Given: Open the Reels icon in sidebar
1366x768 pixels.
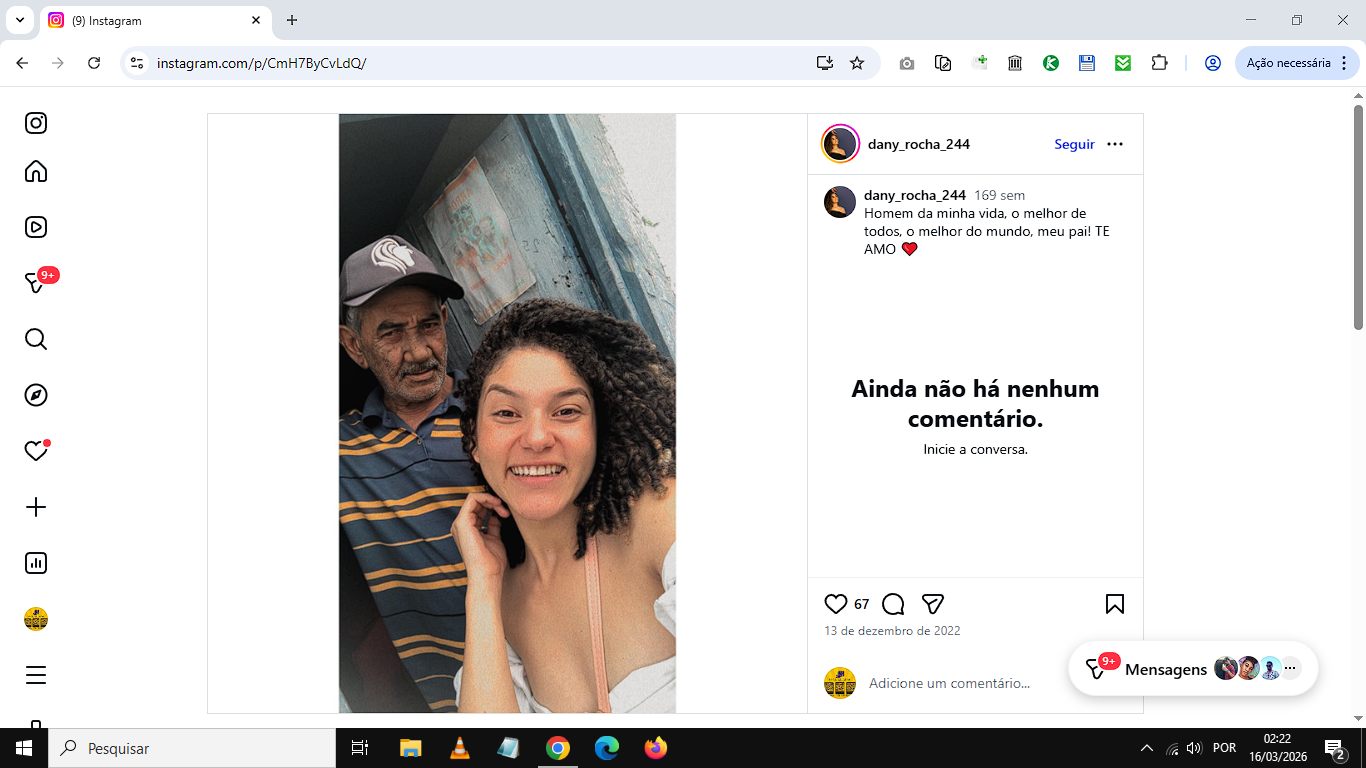Looking at the screenshot, I should tap(36, 227).
